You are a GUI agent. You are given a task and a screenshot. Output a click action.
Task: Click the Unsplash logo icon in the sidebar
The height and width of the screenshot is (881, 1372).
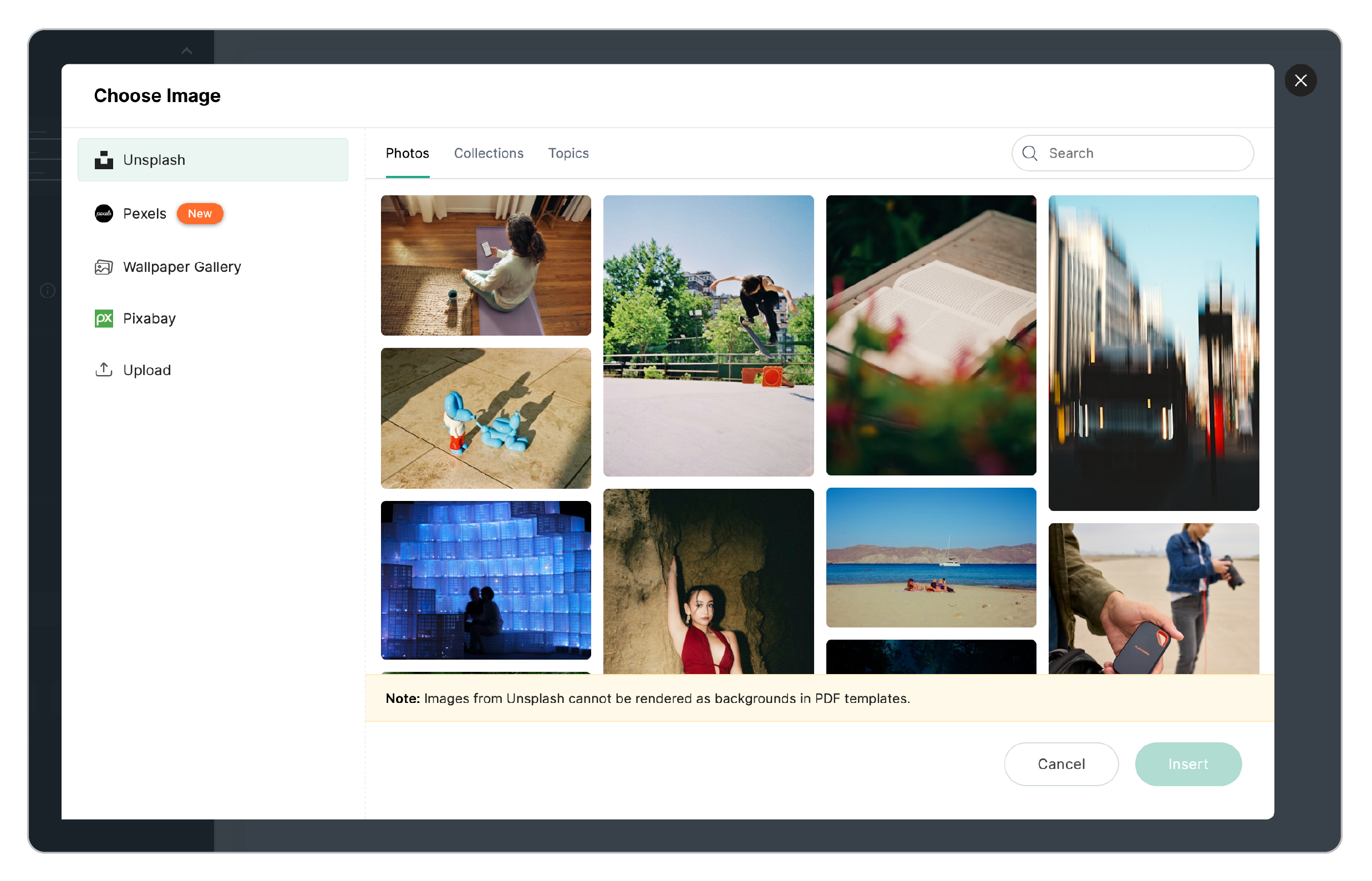[x=104, y=160]
